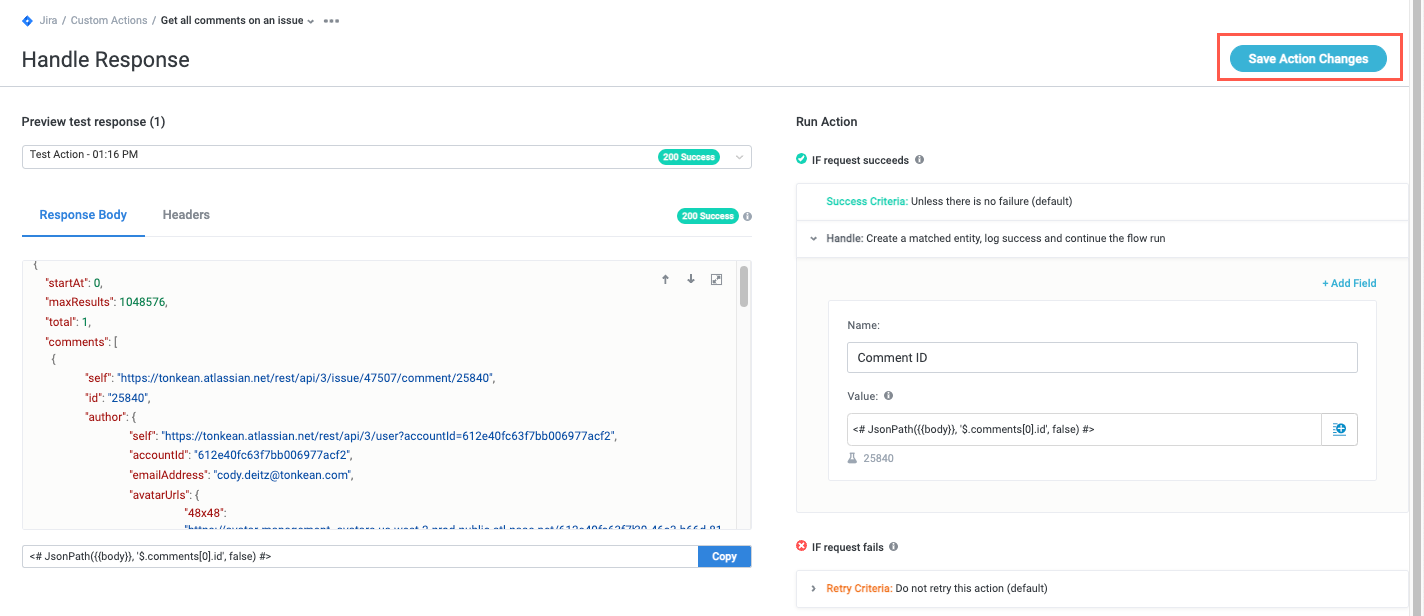The image size is (1424, 616).
Task: Copy the JsonPath expression
Action: pos(724,557)
